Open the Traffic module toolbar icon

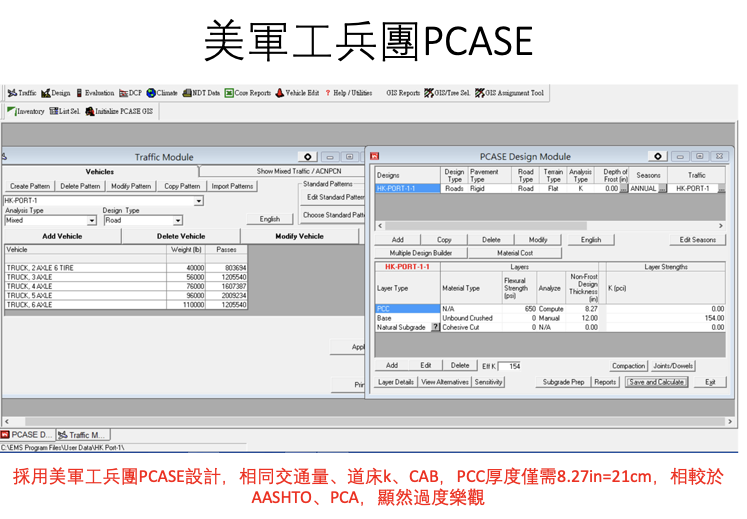tap(22, 93)
